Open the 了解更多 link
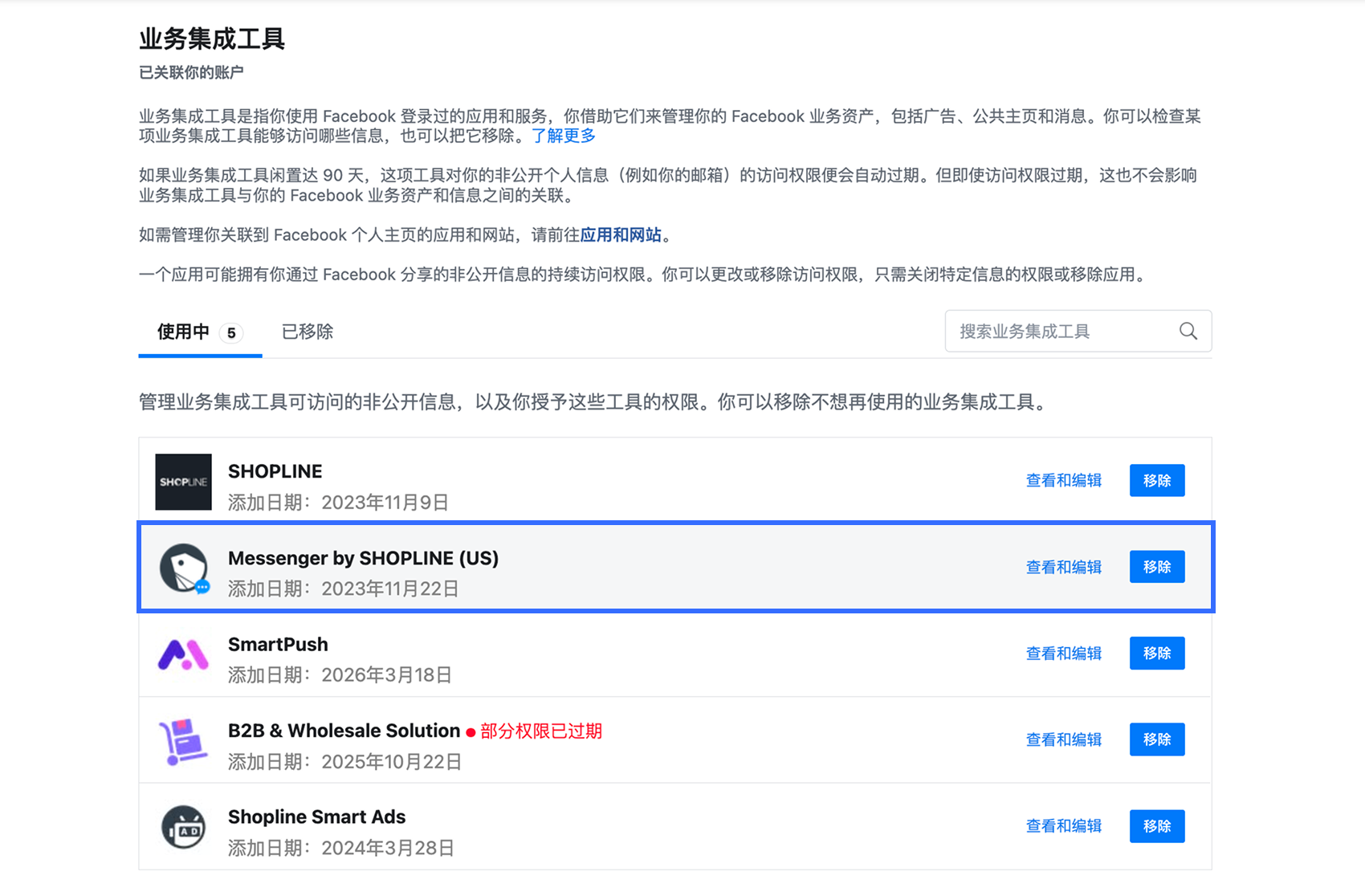 (x=564, y=136)
